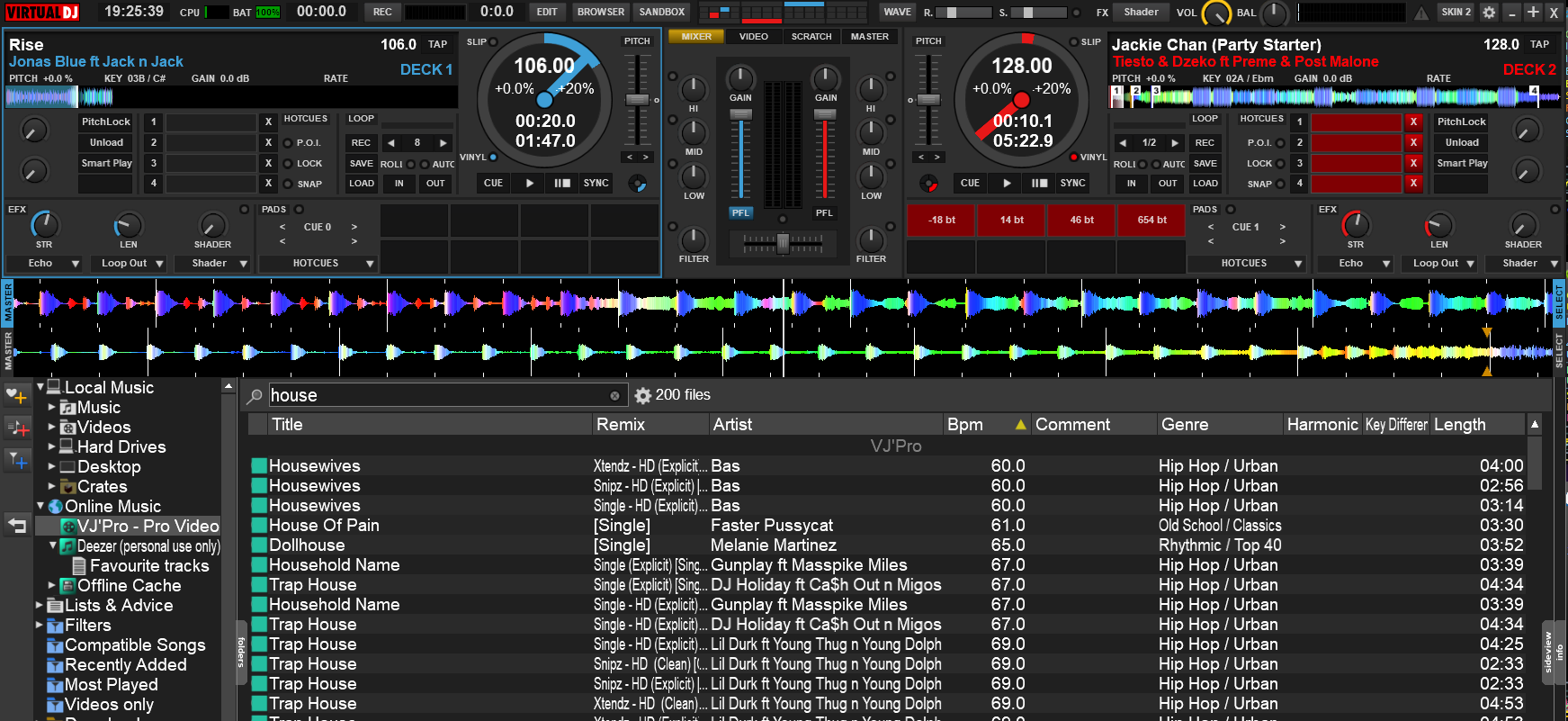Open Deck 2 HOTCUES pads dropdown
This screenshot has height=721, width=1568.
point(1246,264)
